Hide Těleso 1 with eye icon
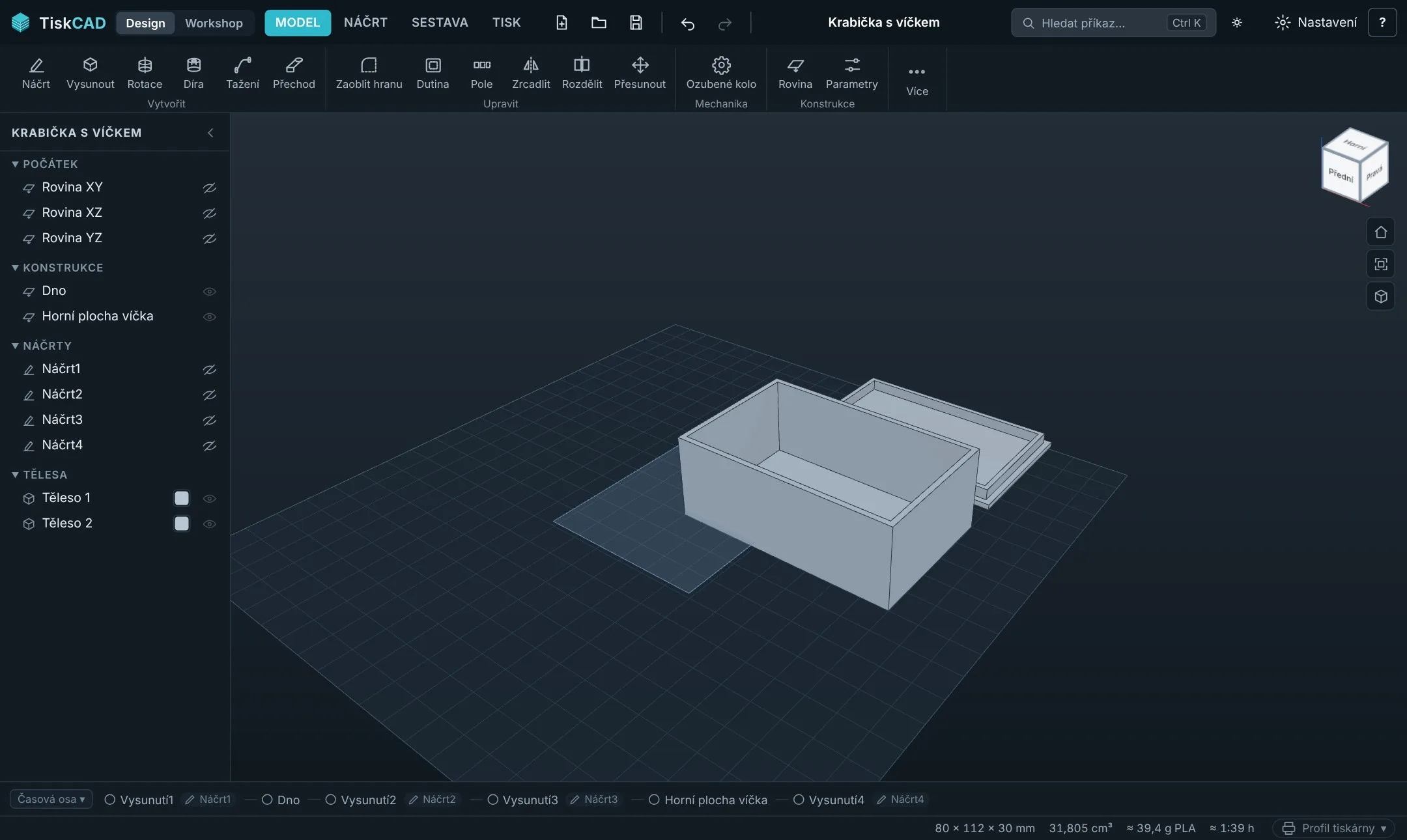The height and width of the screenshot is (840, 1407). click(x=209, y=498)
